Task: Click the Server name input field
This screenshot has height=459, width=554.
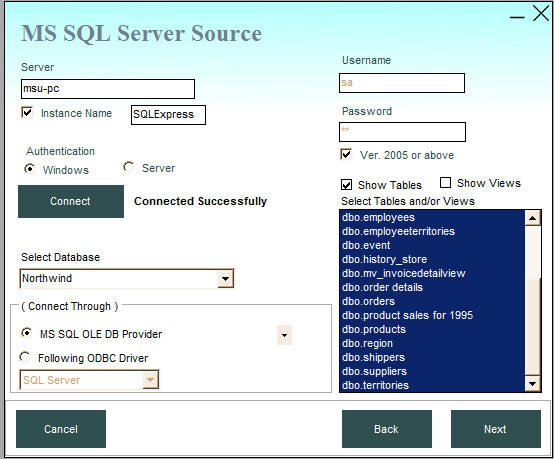Action: point(108,89)
